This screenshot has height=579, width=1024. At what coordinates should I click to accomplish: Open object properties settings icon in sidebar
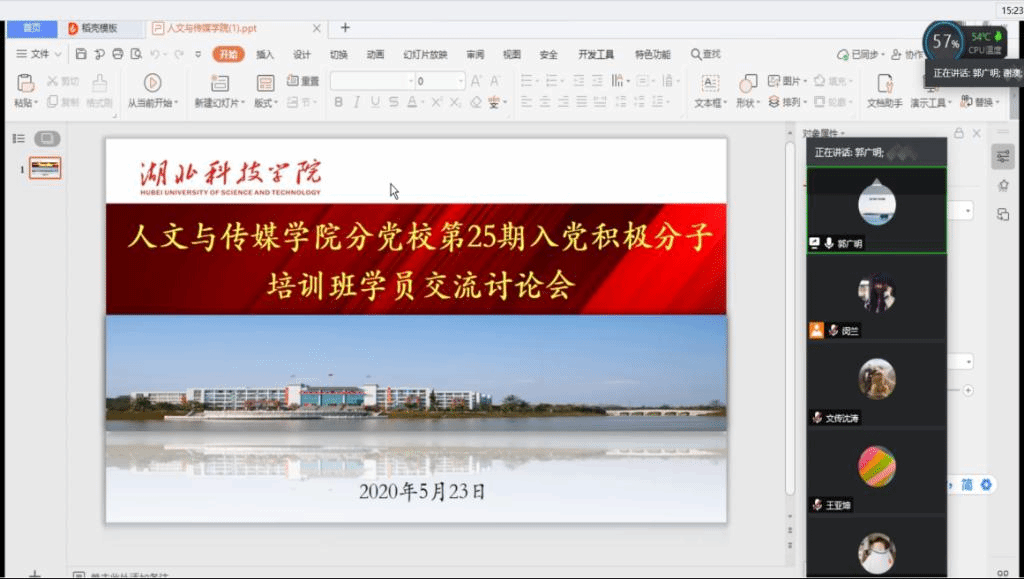pyautogui.click(x=1003, y=157)
